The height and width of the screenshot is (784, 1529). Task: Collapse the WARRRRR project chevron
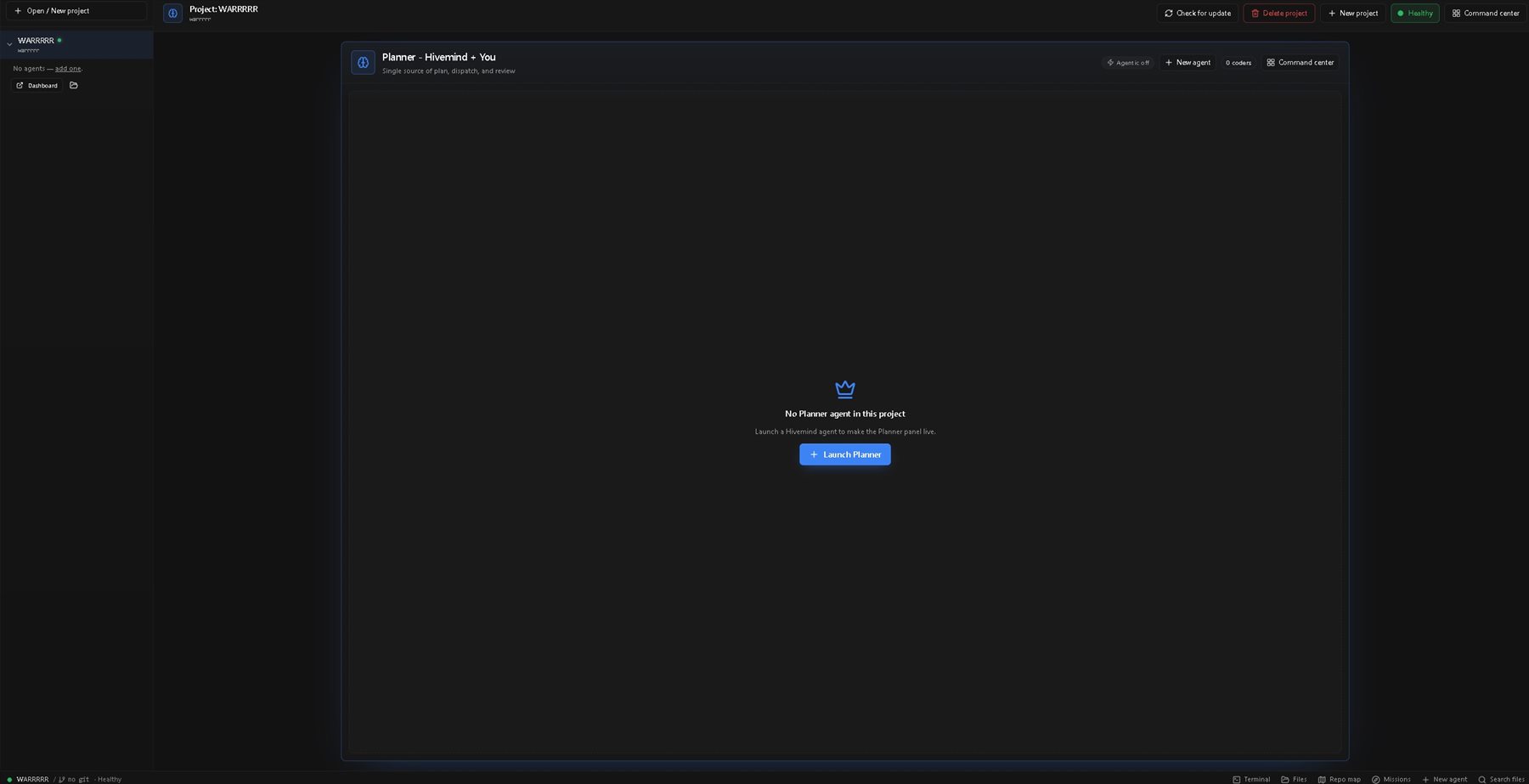pyautogui.click(x=9, y=44)
